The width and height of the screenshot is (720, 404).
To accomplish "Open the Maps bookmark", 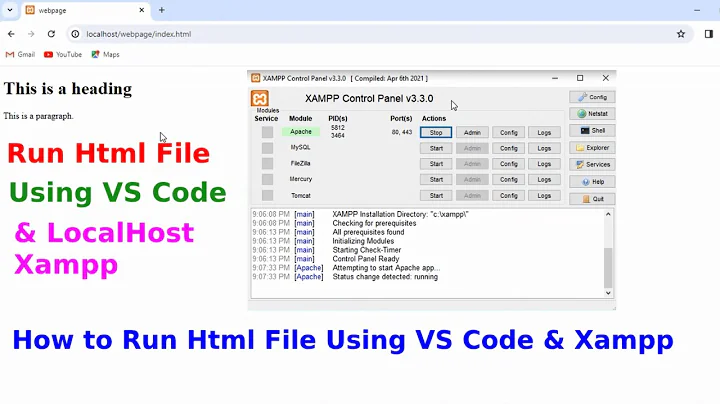I will [x=106, y=54].
